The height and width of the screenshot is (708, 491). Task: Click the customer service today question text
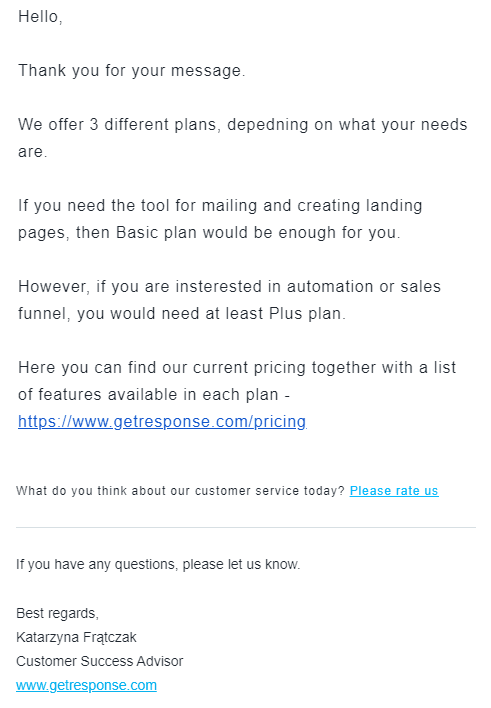pyautogui.click(x=180, y=491)
